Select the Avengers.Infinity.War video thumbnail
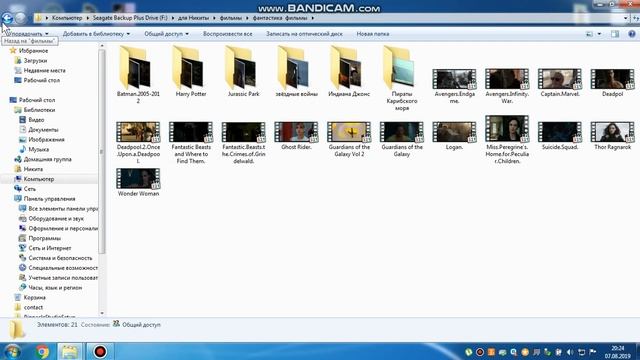Viewport: 640px width, 360px height. click(507, 79)
